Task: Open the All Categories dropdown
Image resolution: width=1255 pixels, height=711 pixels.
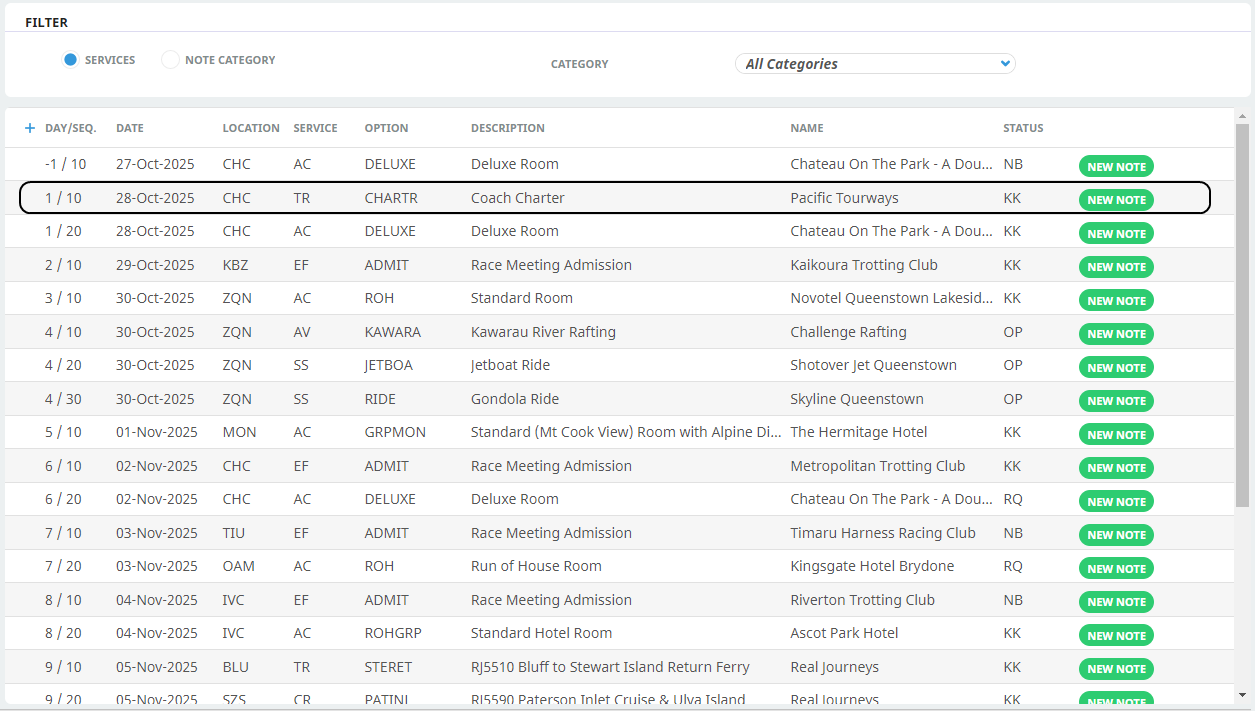Action: (x=875, y=64)
